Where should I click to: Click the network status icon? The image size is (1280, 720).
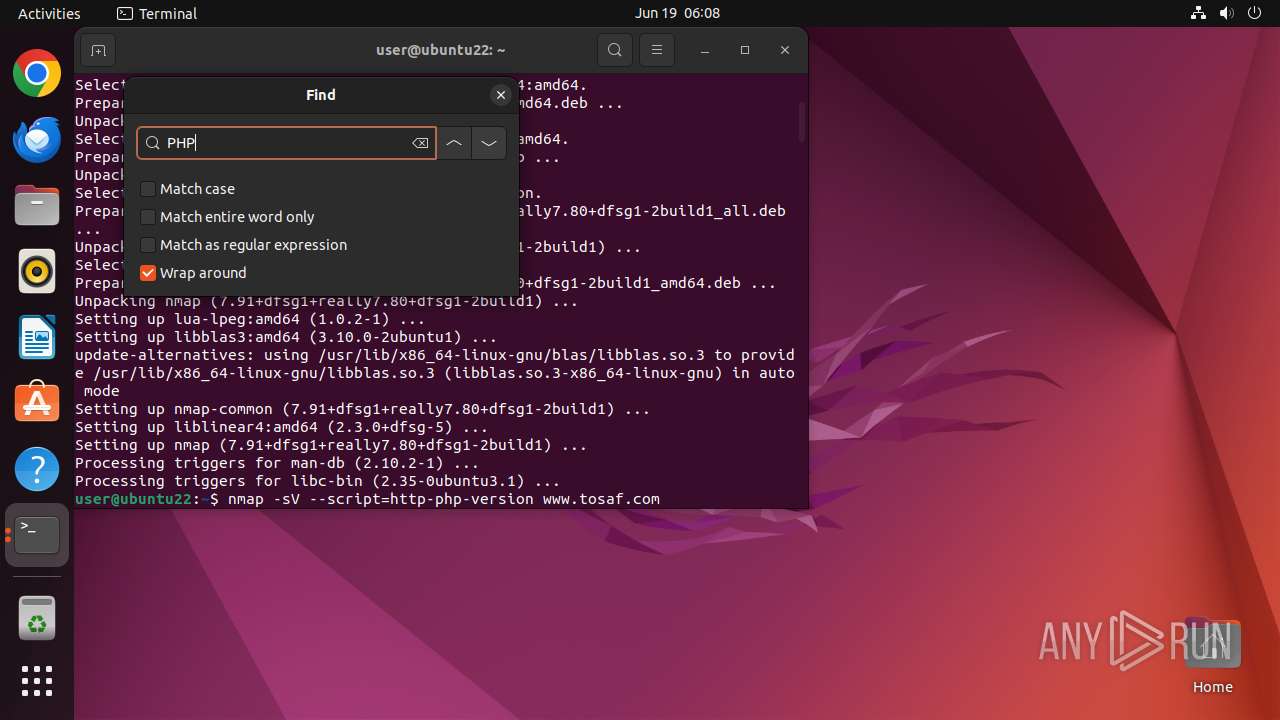click(x=1198, y=13)
